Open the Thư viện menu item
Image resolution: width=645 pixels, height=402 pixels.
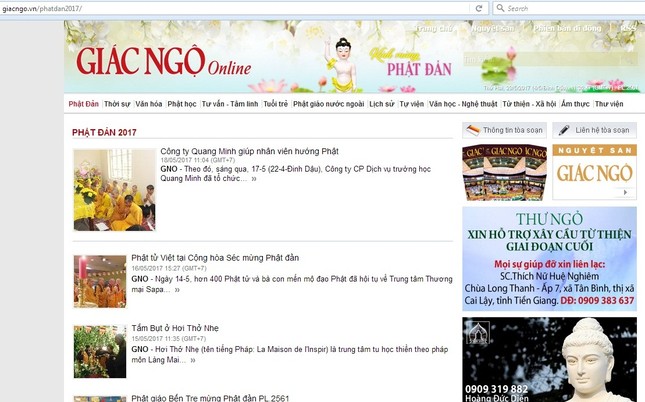click(609, 104)
